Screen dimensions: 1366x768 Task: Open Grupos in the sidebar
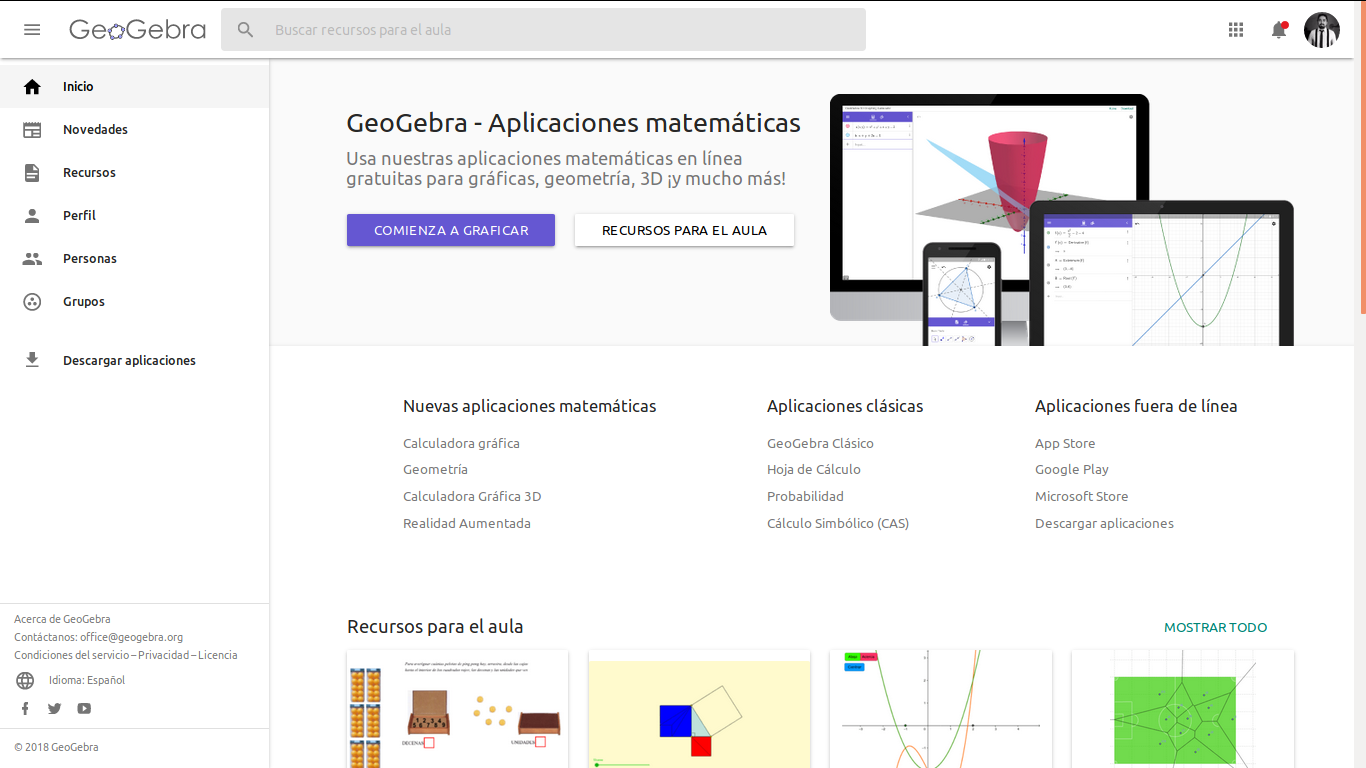[134, 302]
